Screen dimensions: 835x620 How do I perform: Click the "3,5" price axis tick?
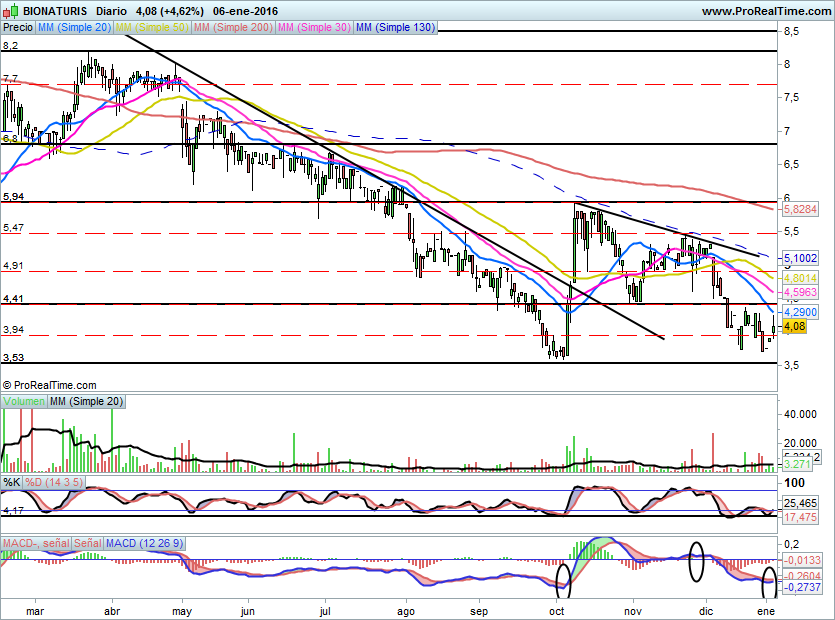(791, 365)
